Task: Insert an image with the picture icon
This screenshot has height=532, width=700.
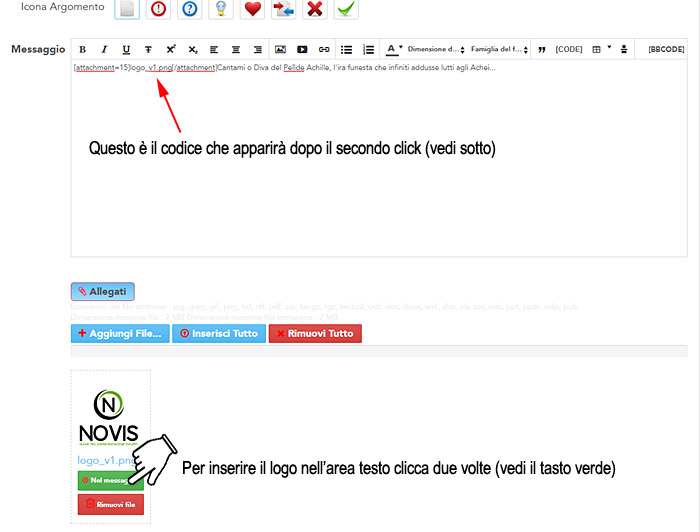Action: point(280,49)
